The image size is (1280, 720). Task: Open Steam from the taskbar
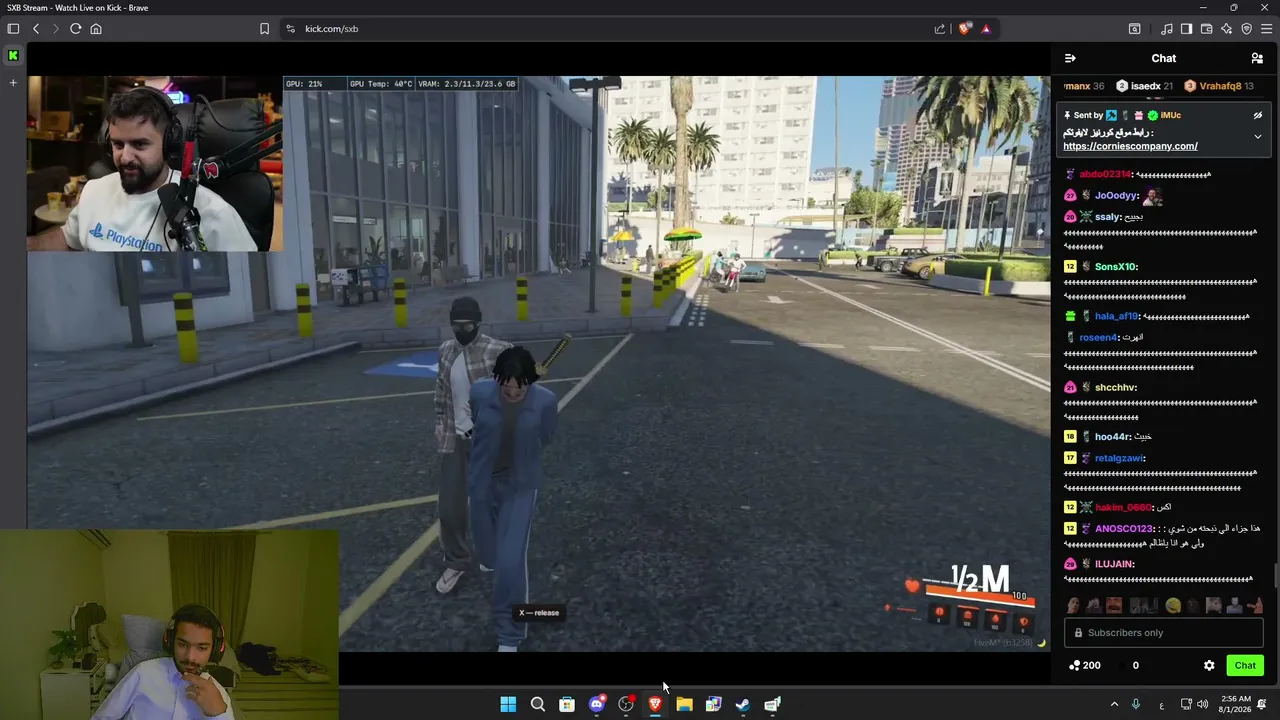point(743,705)
